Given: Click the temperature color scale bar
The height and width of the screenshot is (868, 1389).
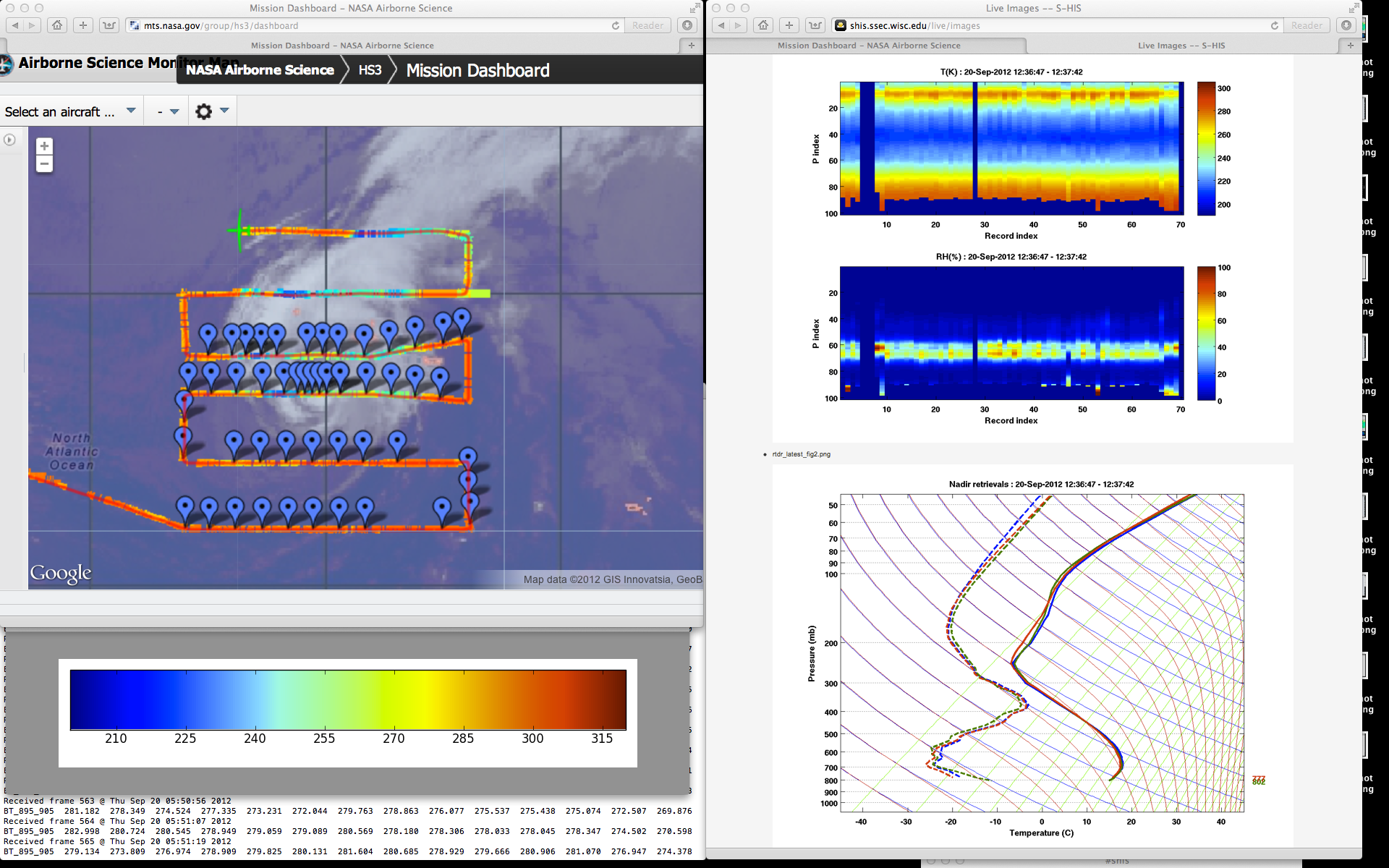Looking at the screenshot, I should (x=348, y=699).
